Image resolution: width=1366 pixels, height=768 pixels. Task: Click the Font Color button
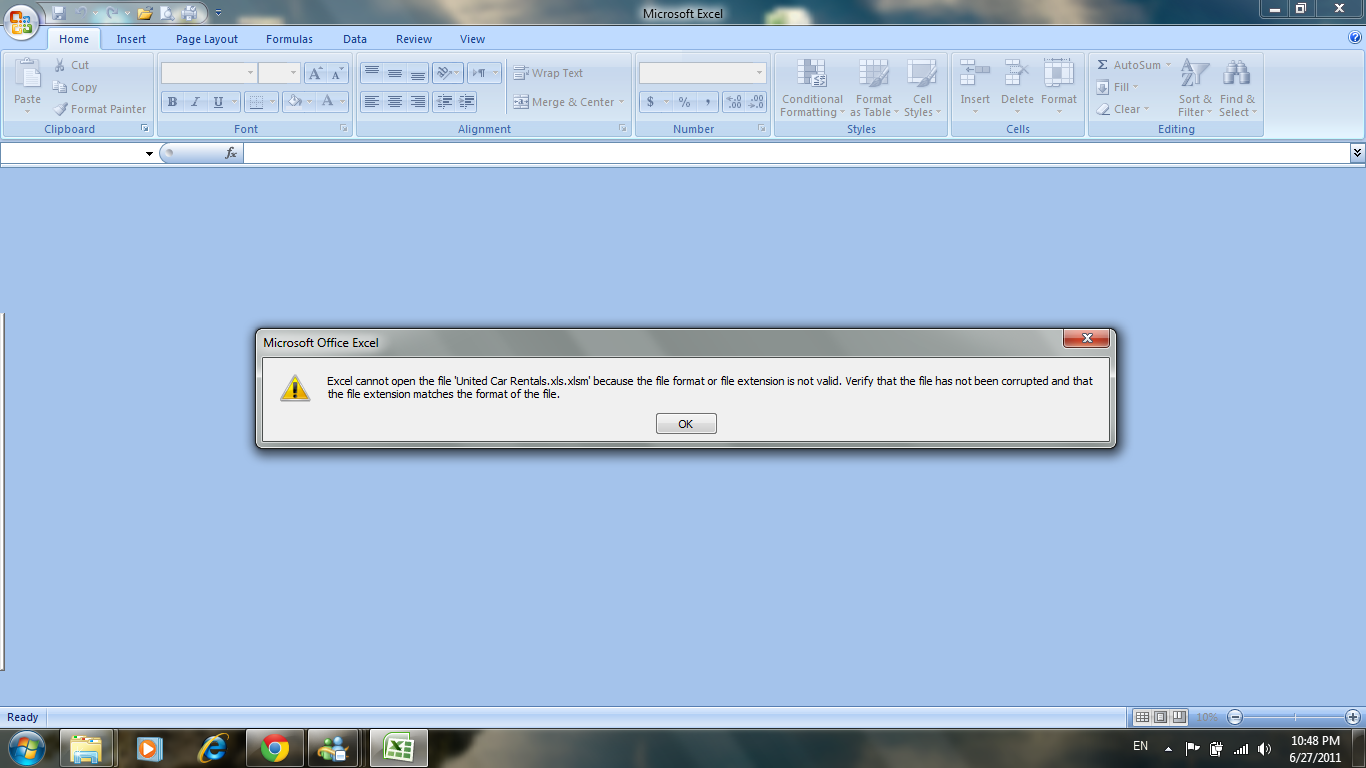pos(327,102)
